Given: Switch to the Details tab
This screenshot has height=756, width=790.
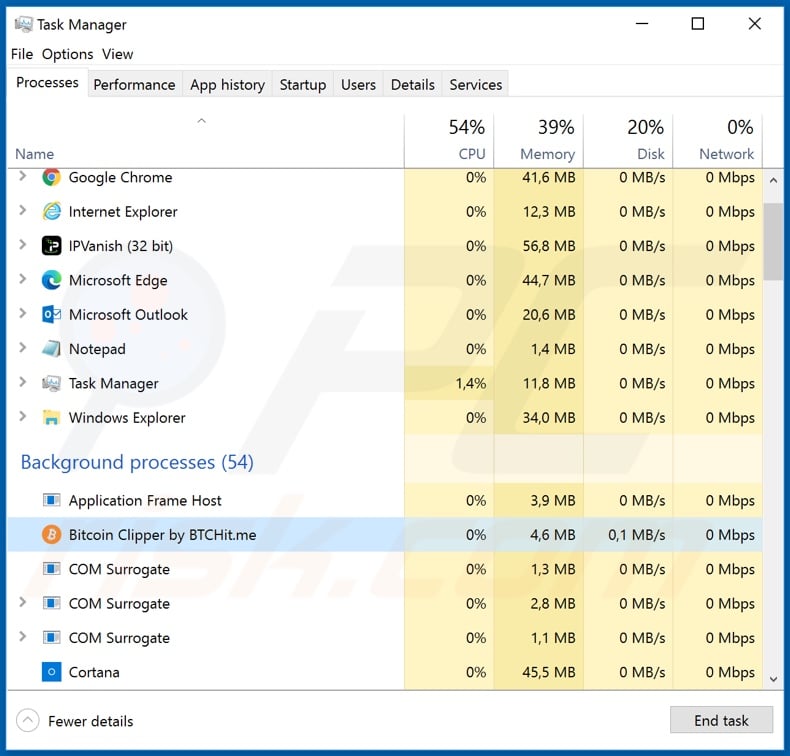Looking at the screenshot, I should pos(413,85).
